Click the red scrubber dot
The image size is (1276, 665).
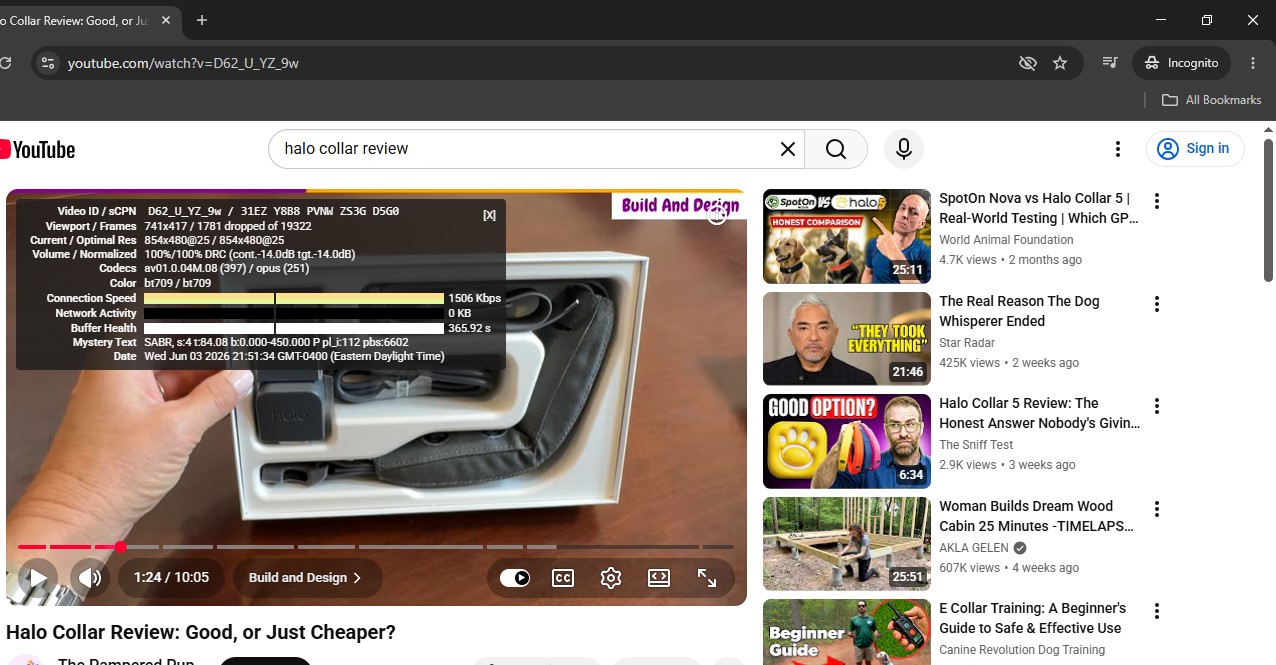click(120, 547)
